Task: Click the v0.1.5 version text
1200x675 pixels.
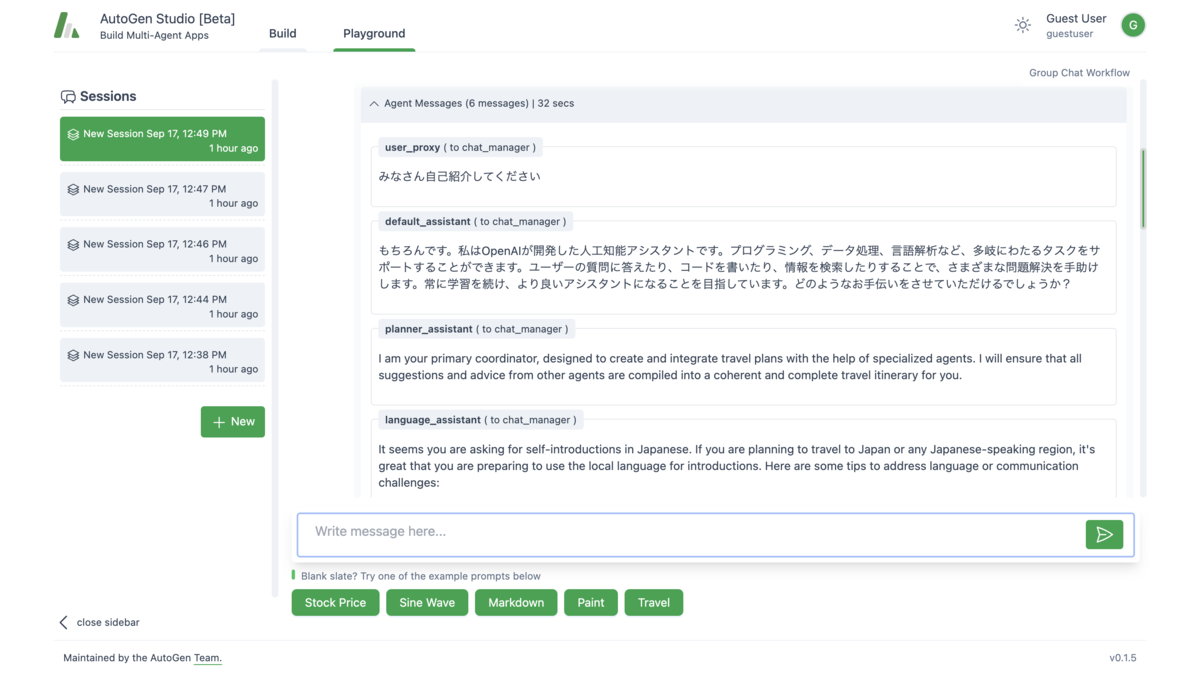Action: 1123,658
